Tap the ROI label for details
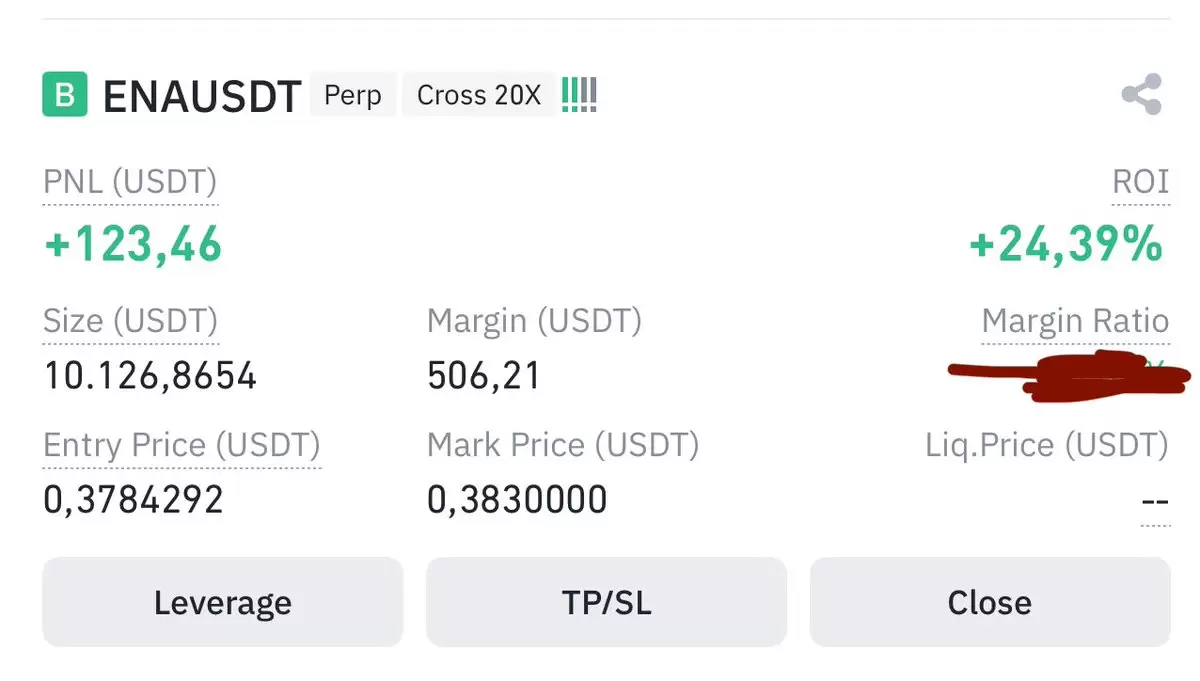 tap(1141, 182)
